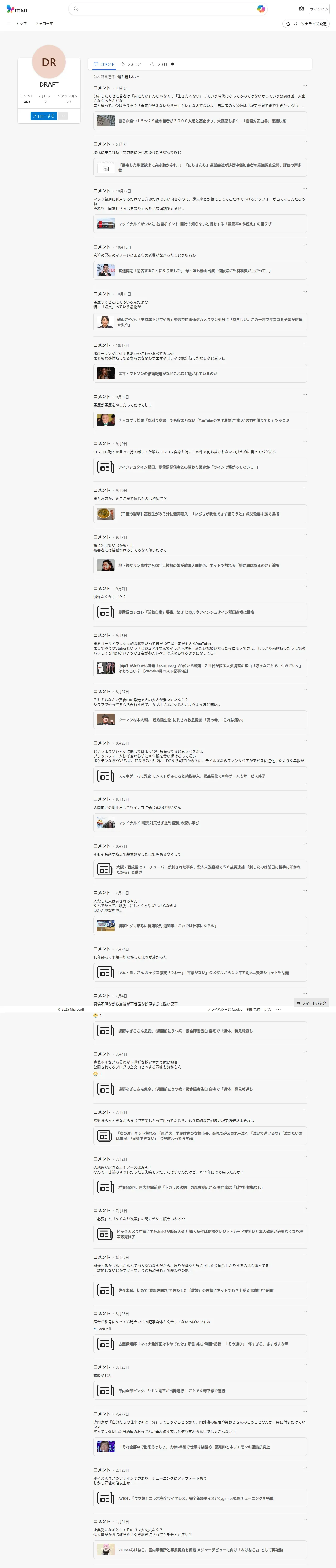Open options menu for the 9月22日 comment

click(304, 394)
